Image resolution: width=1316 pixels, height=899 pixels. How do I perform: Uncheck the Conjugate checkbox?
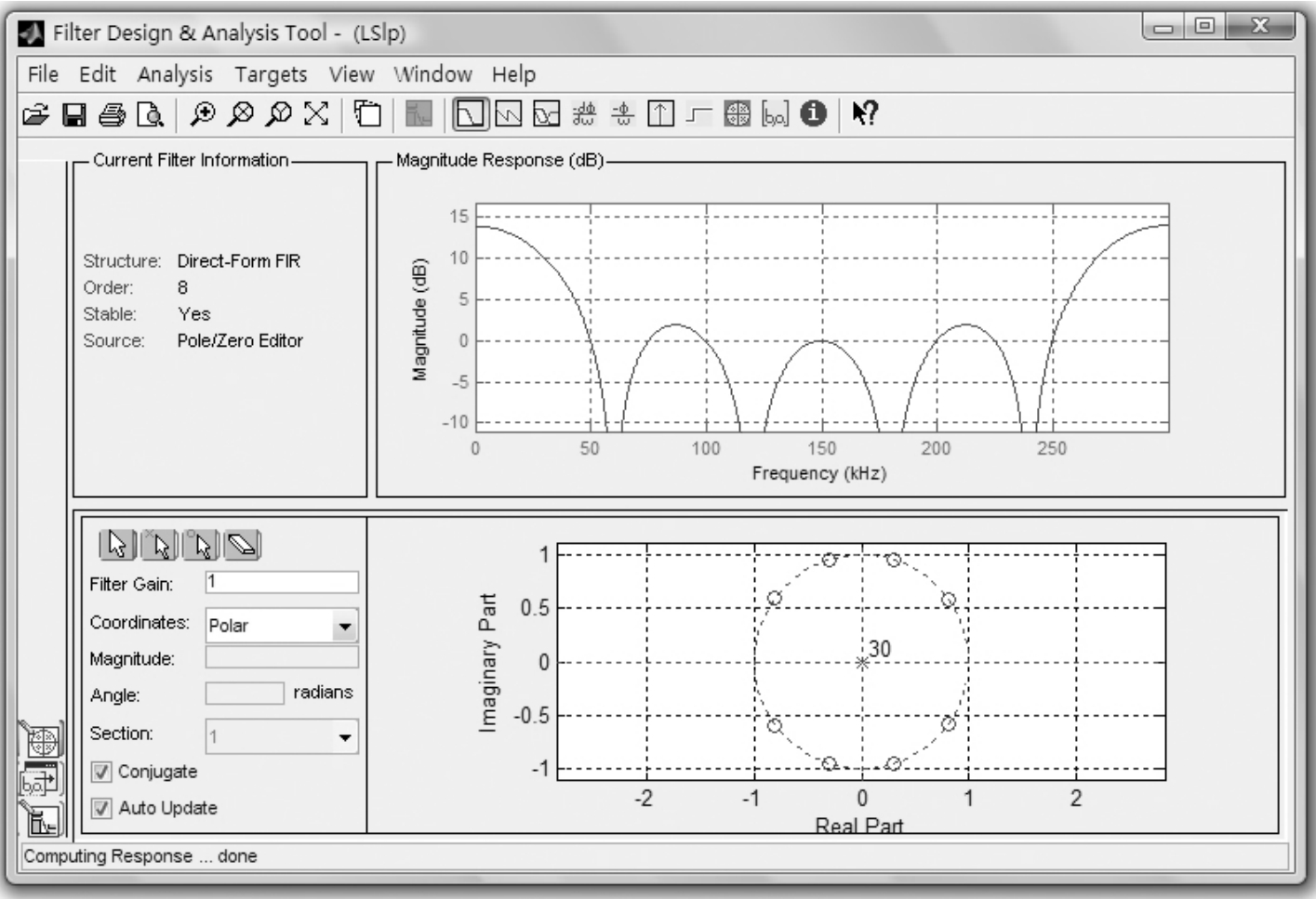coord(101,772)
